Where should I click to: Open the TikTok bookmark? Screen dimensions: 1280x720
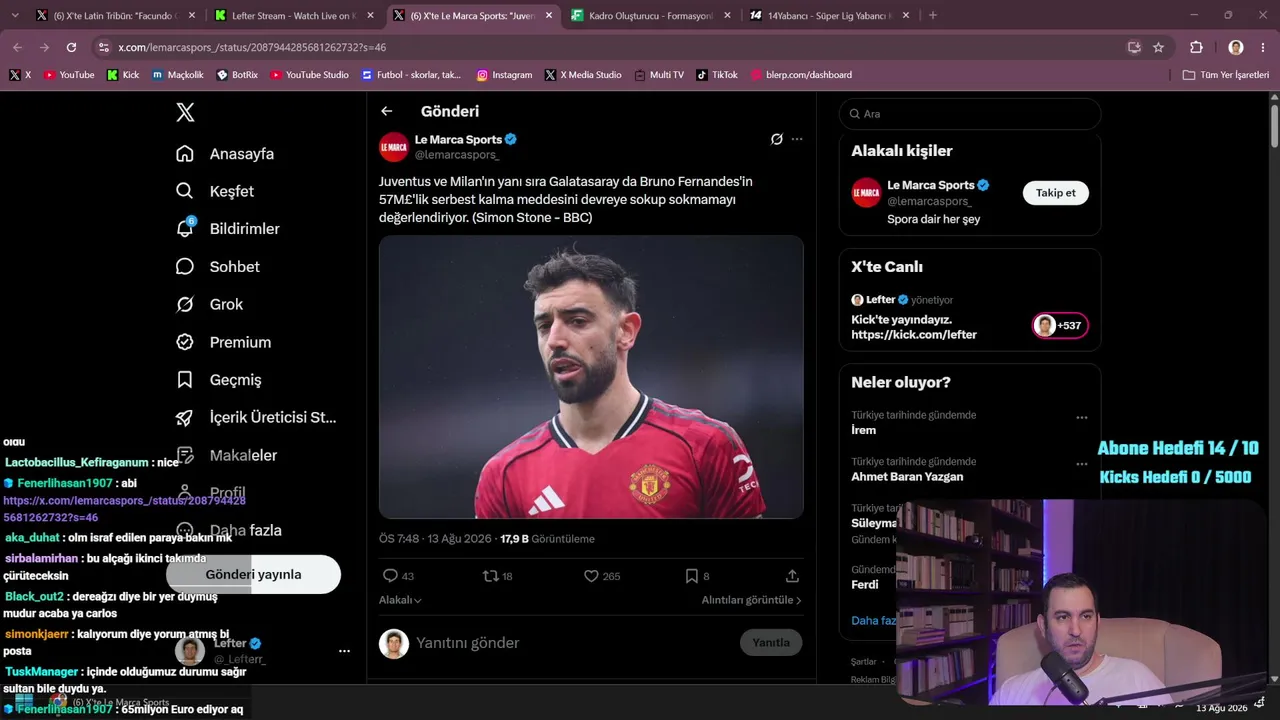(x=717, y=75)
